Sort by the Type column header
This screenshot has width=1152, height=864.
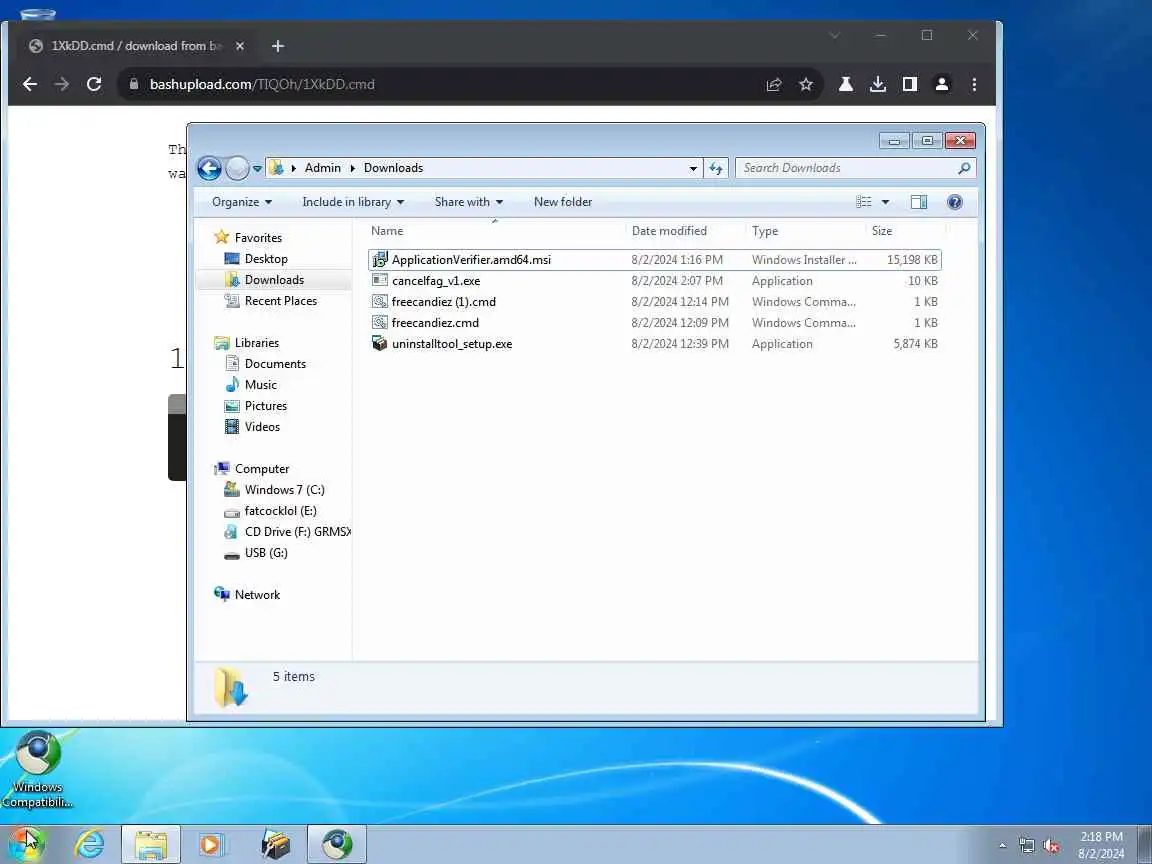point(765,231)
